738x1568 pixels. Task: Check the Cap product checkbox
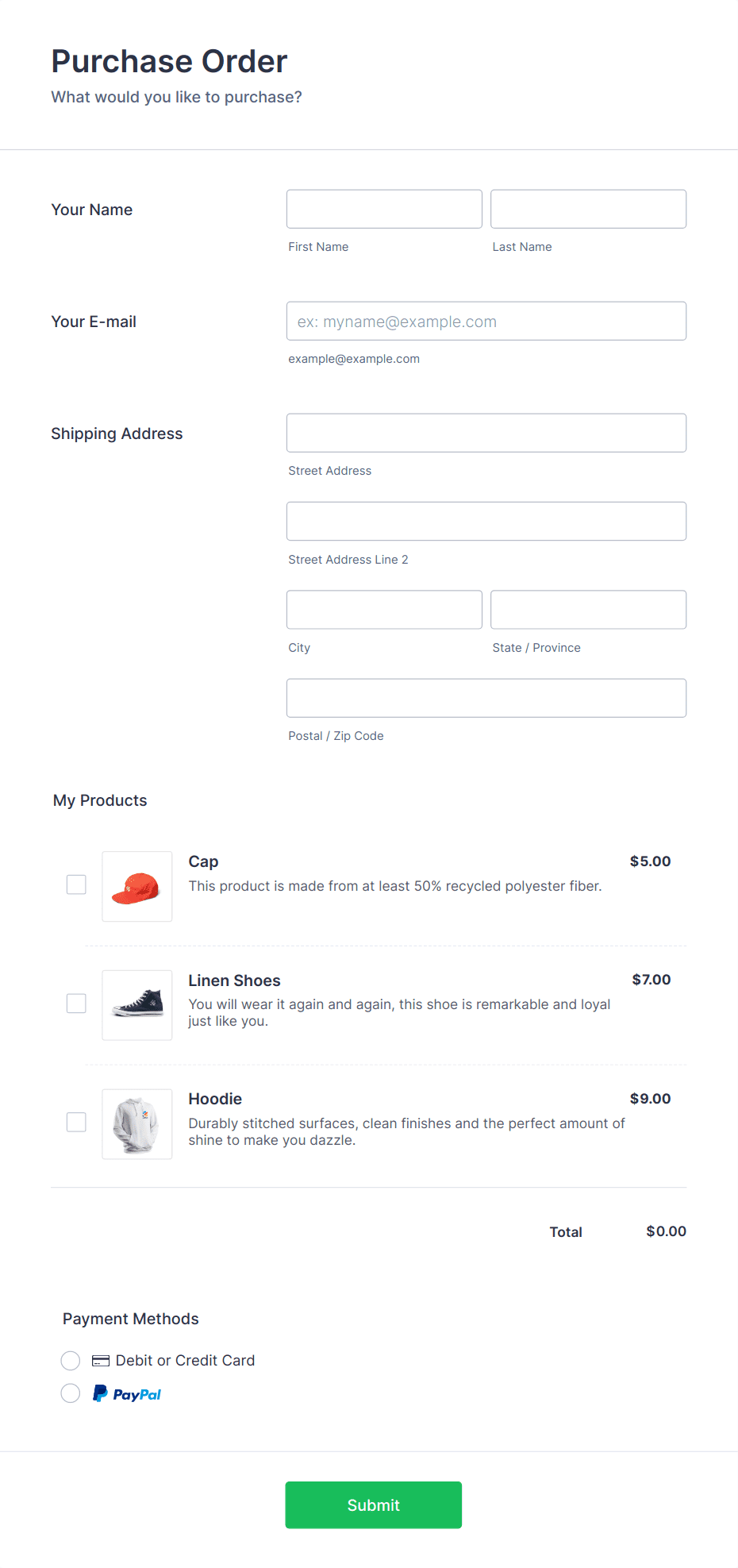point(76,884)
